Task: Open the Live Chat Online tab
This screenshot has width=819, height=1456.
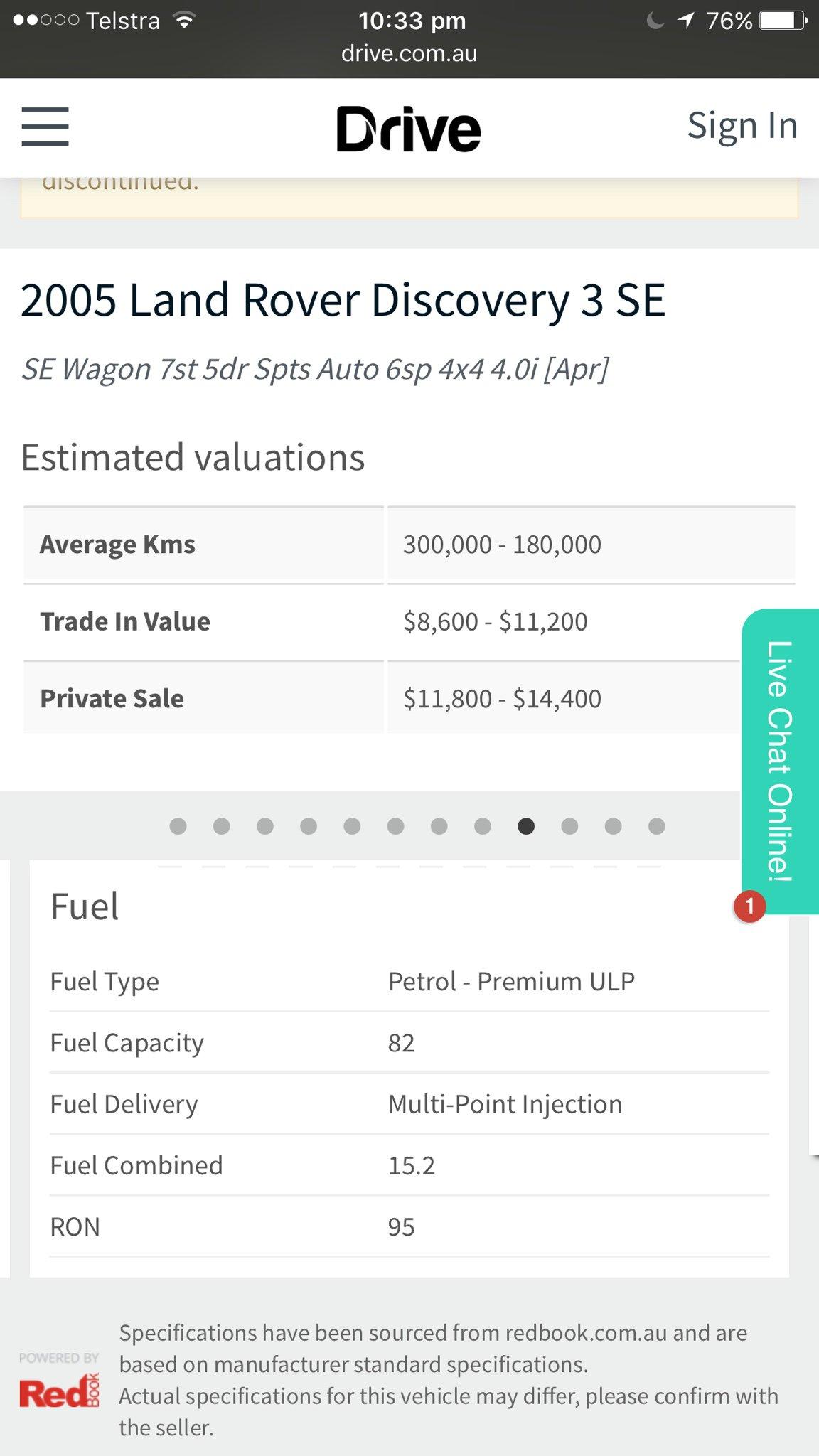Action: (x=779, y=761)
